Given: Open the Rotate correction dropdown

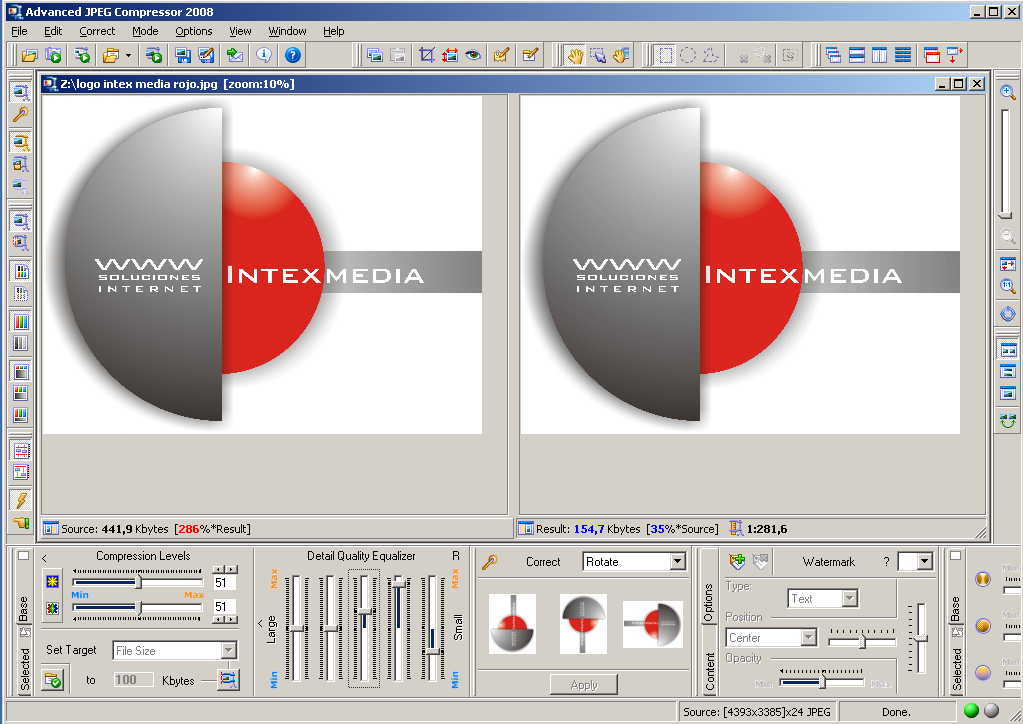Looking at the screenshot, I should (x=678, y=562).
